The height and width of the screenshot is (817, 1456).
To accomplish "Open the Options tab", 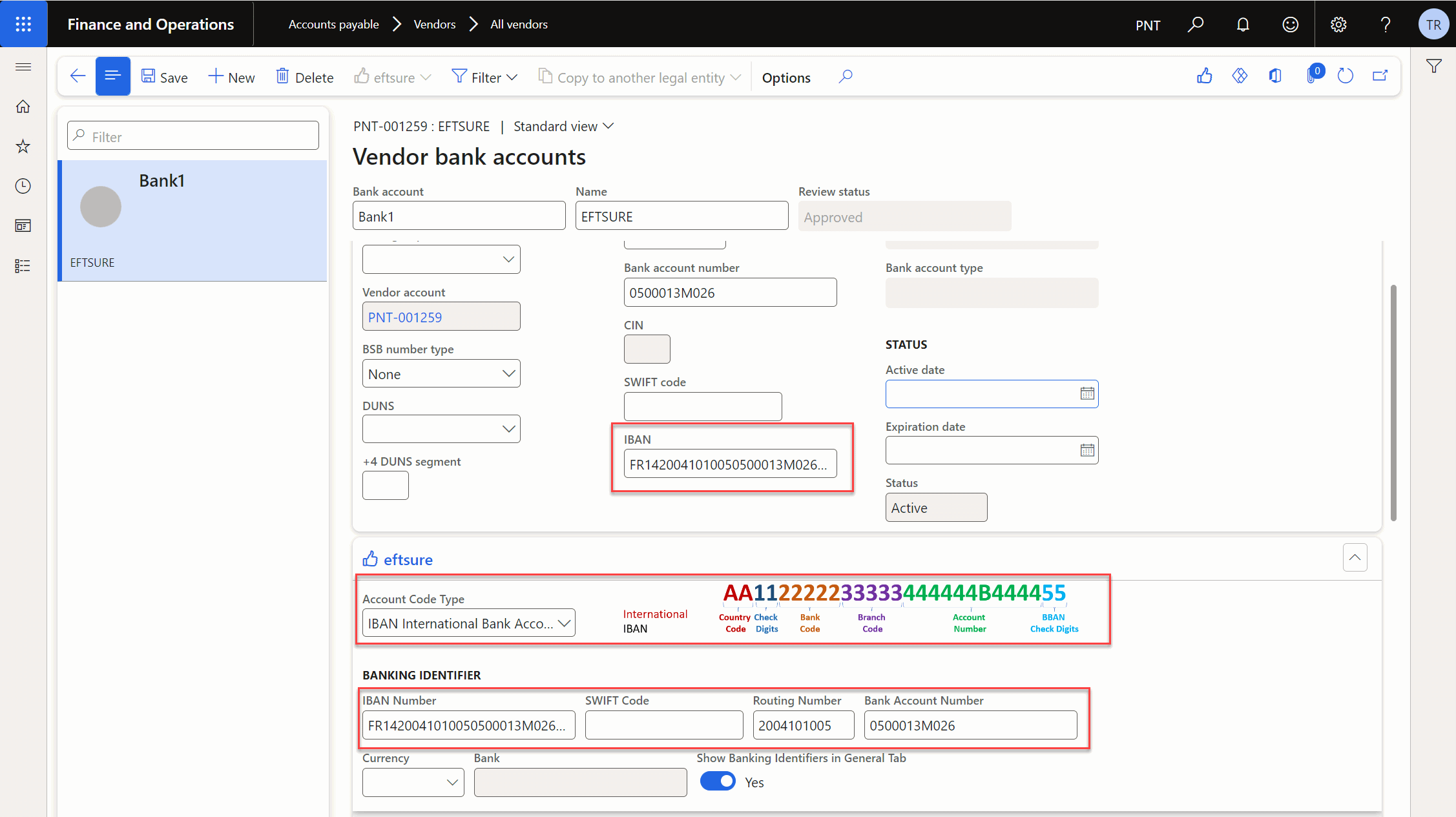I will click(x=786, y=78).
